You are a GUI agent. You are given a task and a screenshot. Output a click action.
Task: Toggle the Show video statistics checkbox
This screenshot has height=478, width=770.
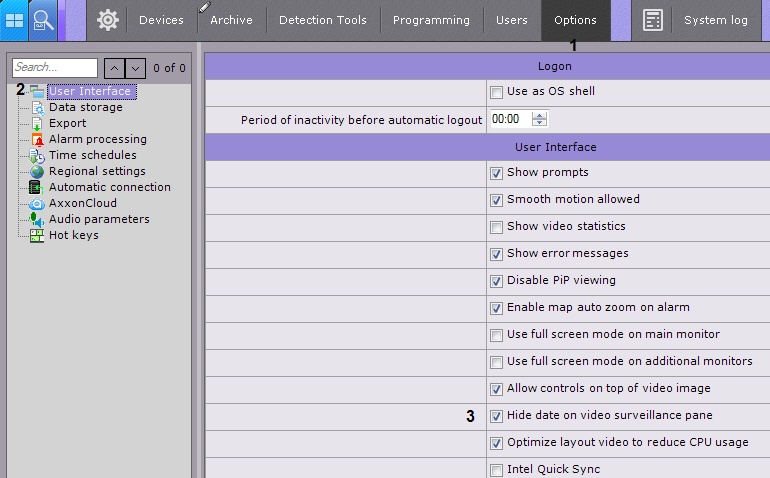coord(497,227)
